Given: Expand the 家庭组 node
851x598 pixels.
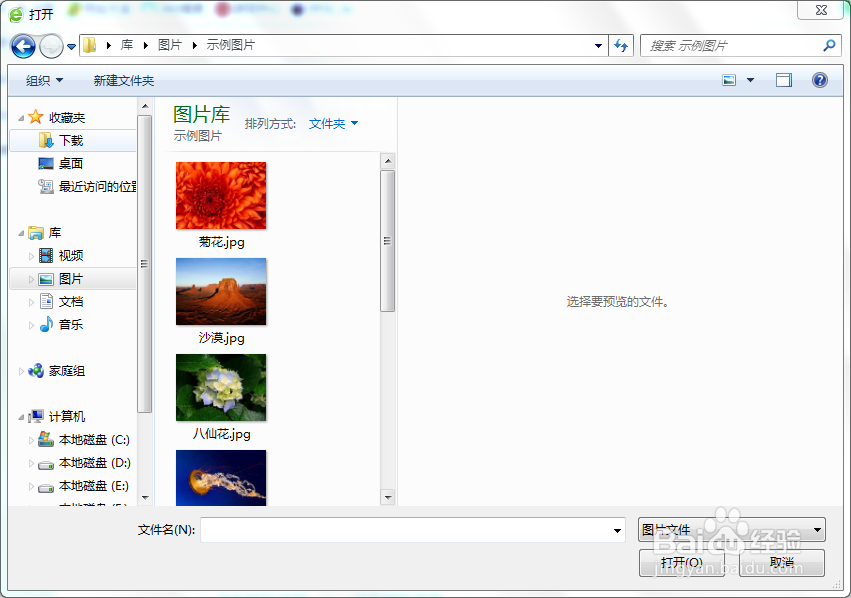Looking at the screenshot, I should (21, 372).
